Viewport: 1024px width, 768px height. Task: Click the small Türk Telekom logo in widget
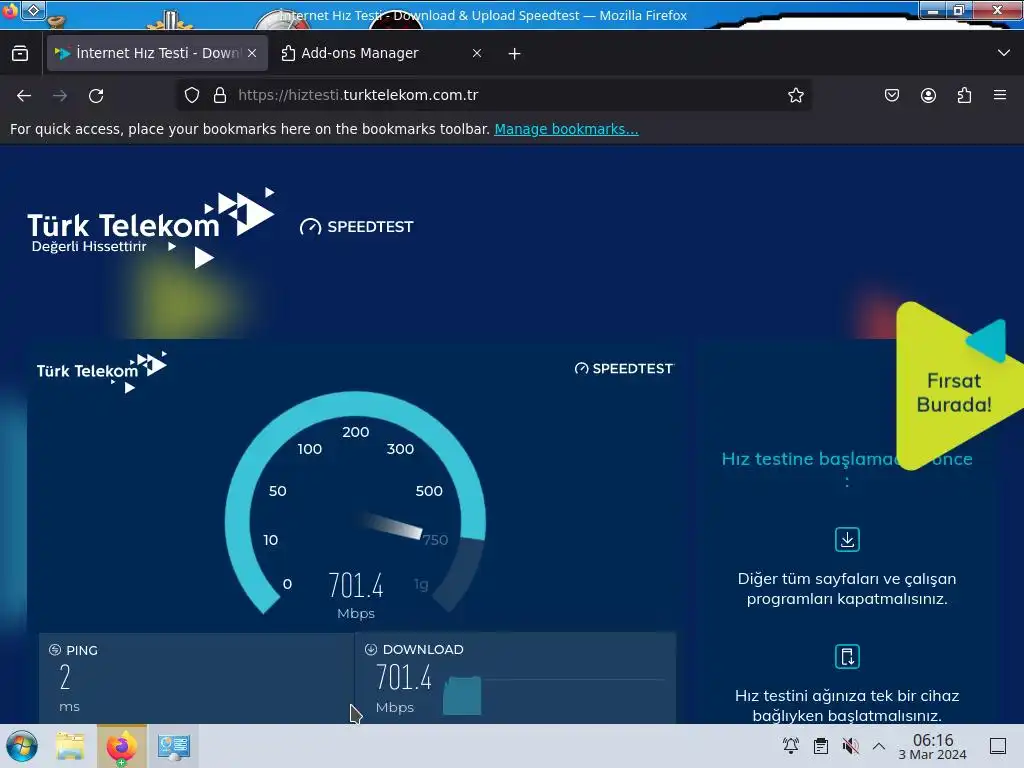click(102, 372)
